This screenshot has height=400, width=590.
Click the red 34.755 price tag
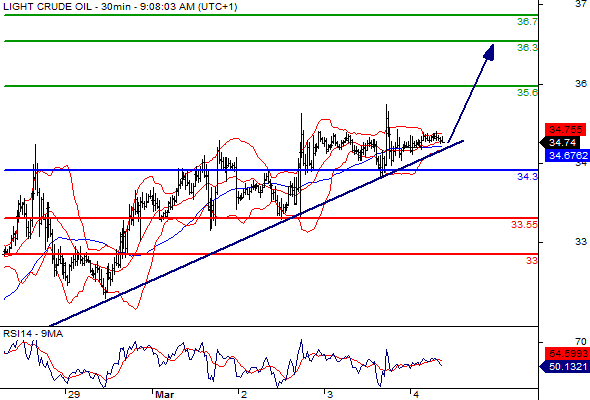[x=565, y=130]
